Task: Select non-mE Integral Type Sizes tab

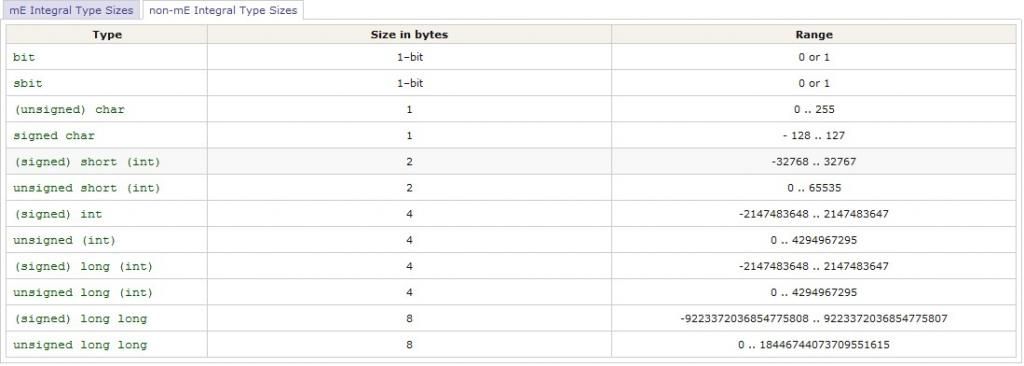Action: coord(223,10)
